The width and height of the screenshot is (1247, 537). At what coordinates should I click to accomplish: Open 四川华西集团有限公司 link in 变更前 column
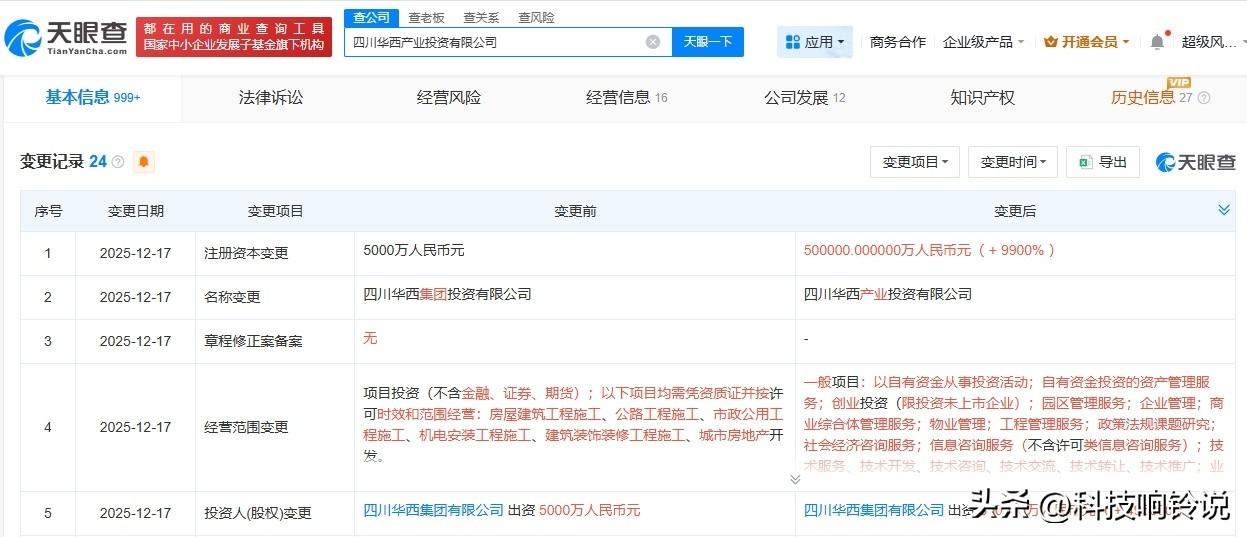click(434, 510)
